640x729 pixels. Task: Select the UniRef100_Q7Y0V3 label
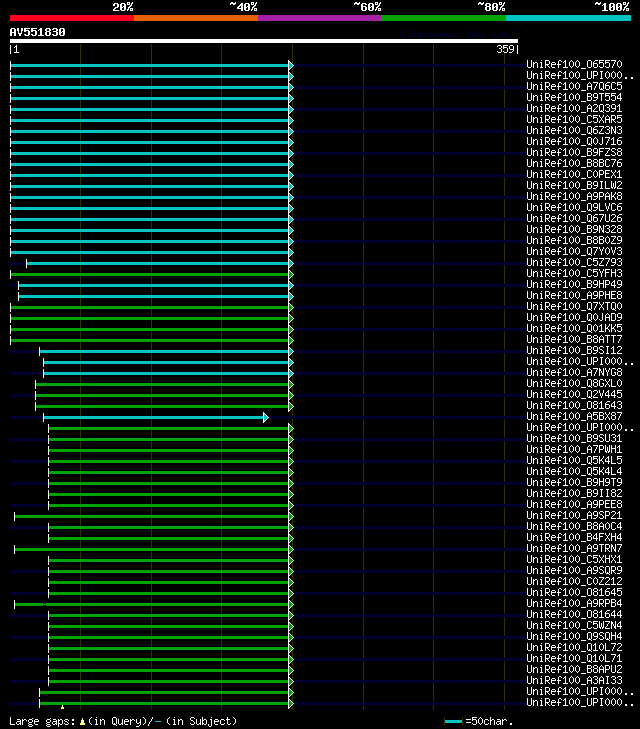(574, 252)
